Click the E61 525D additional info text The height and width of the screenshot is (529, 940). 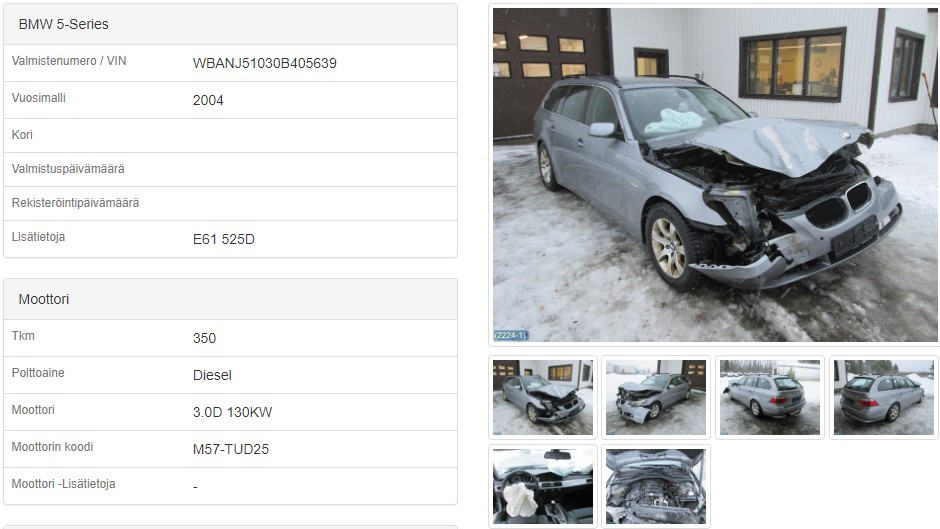coord(224,239)
